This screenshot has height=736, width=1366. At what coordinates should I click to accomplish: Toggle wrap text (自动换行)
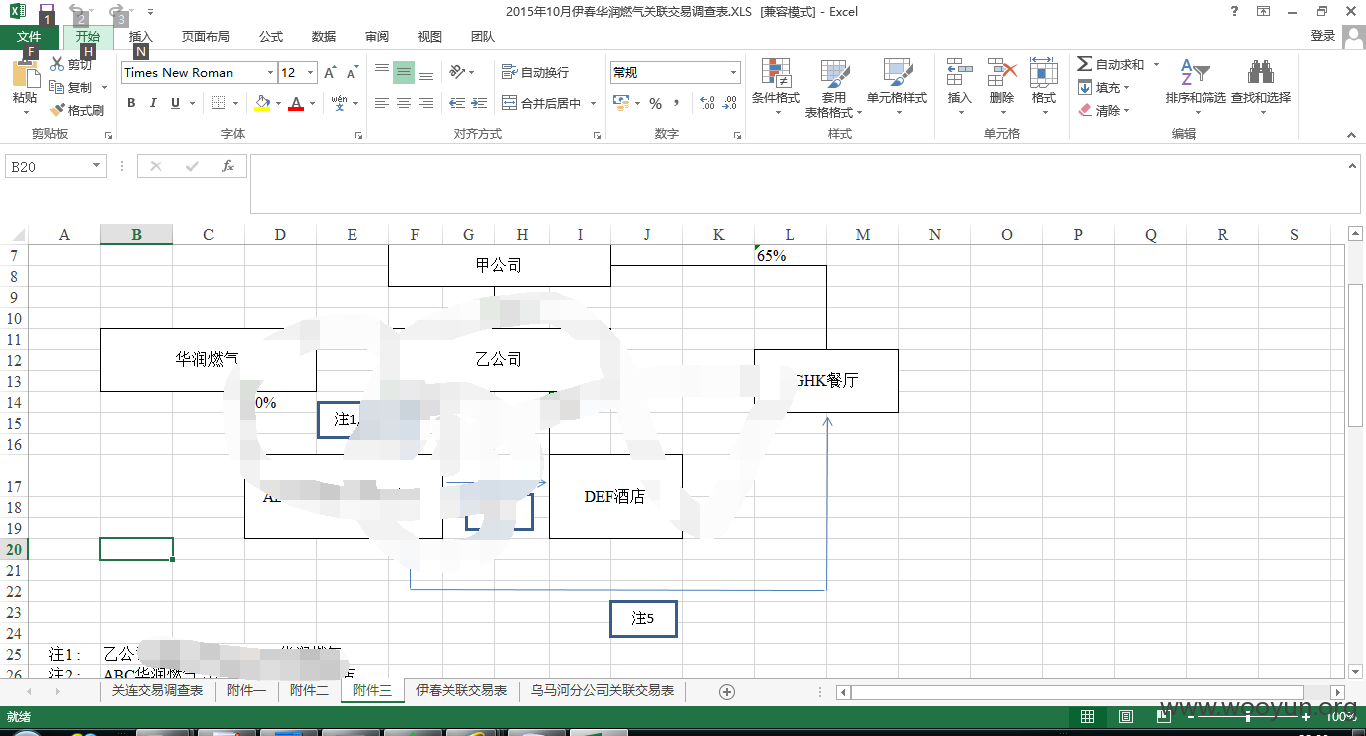[x=535, y=72]
